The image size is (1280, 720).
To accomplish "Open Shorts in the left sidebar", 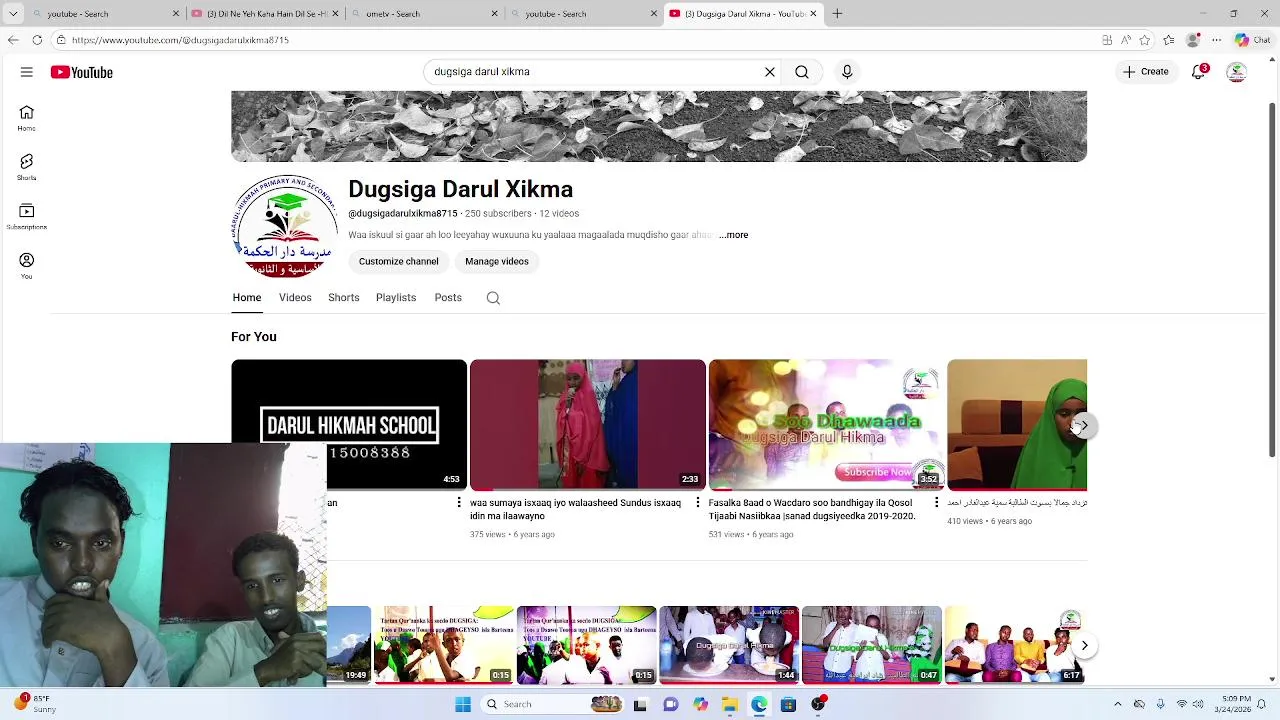I will click(27, 167).
